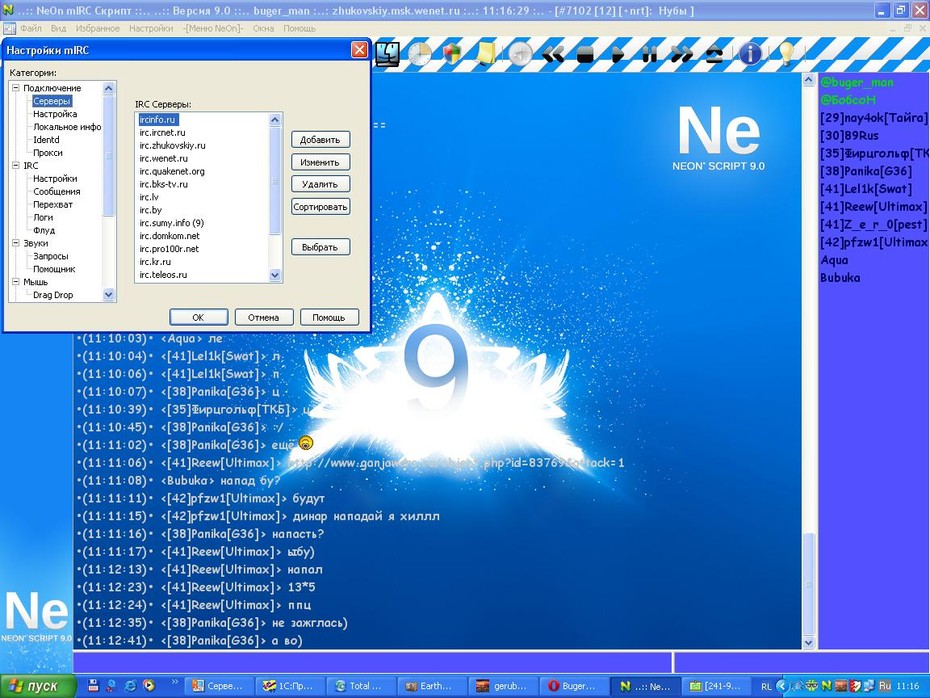Select irc.zhukovskiy.ru in server list
Viewport: 930px width, 698px height.
172,145
